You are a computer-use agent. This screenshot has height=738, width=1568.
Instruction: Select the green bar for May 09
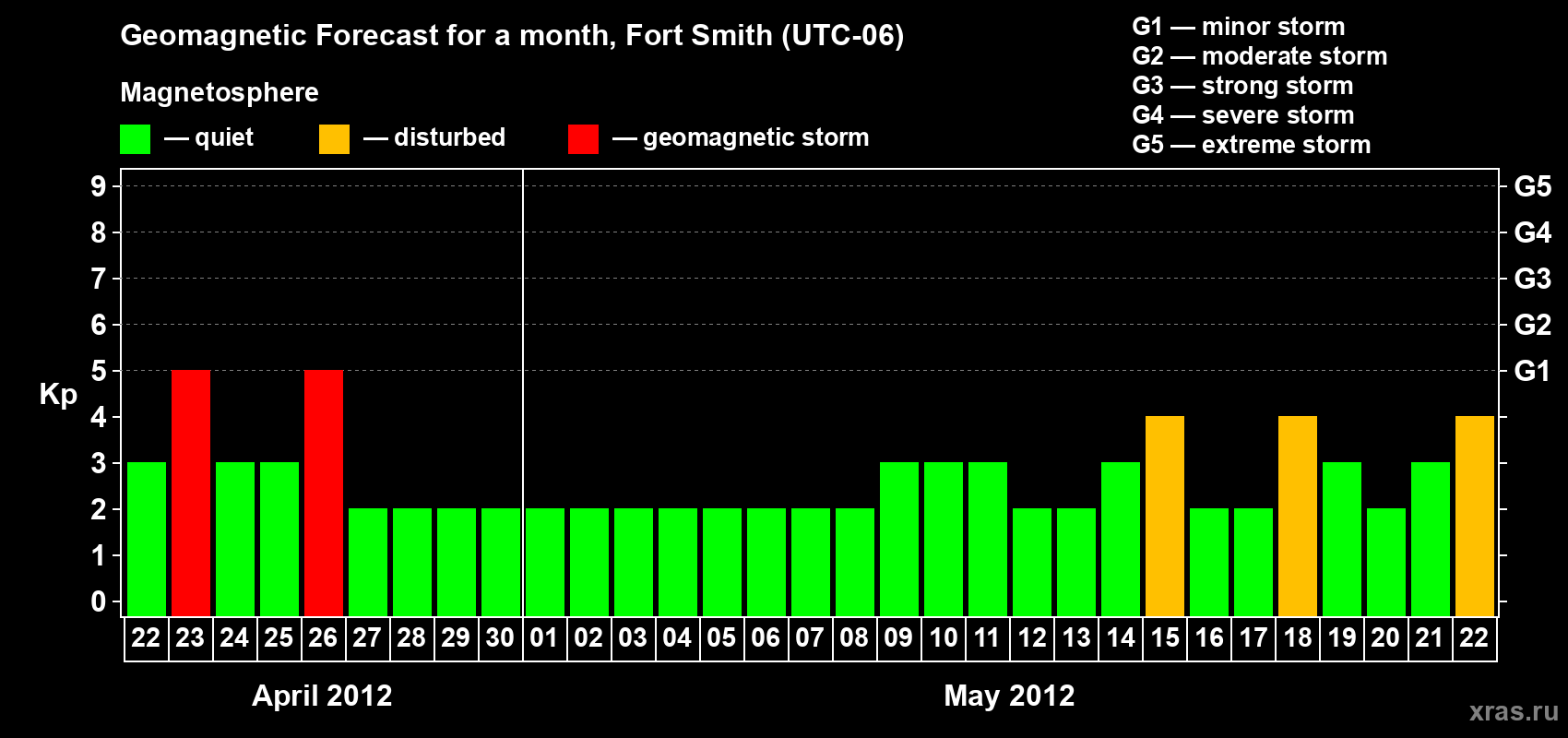[x=899, y=540]
